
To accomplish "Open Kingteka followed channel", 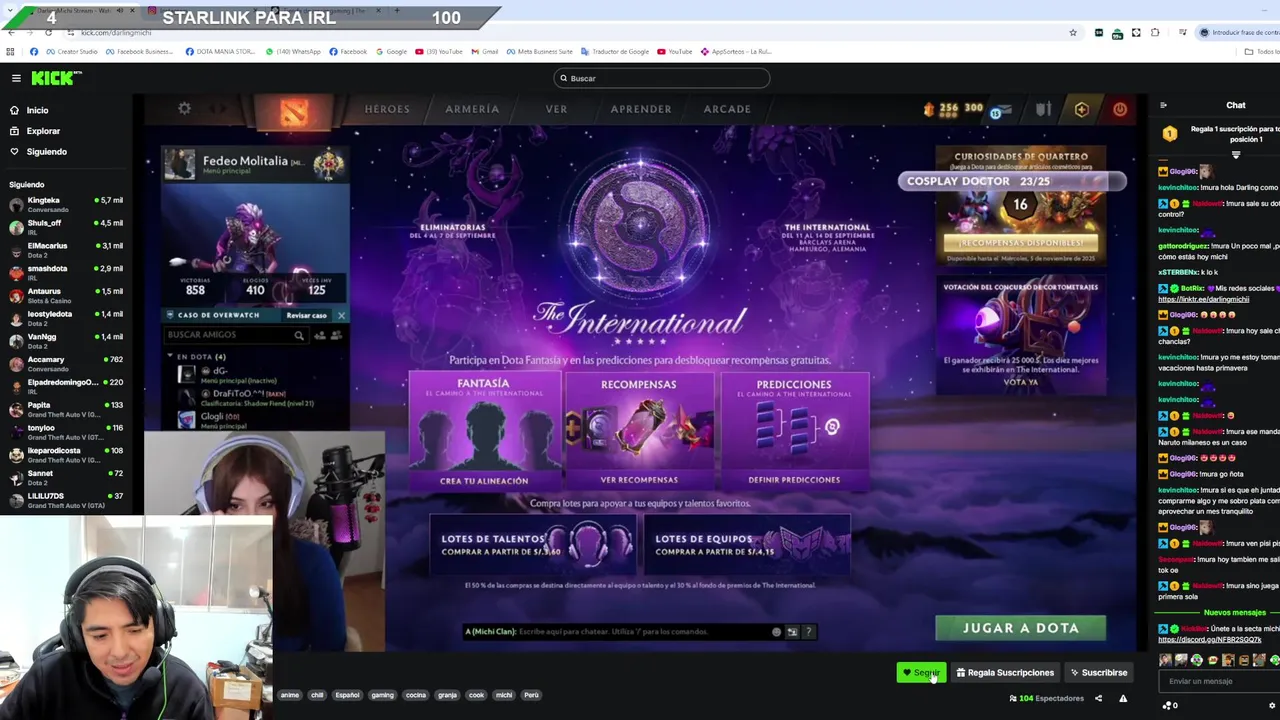I will click(66, 204).
